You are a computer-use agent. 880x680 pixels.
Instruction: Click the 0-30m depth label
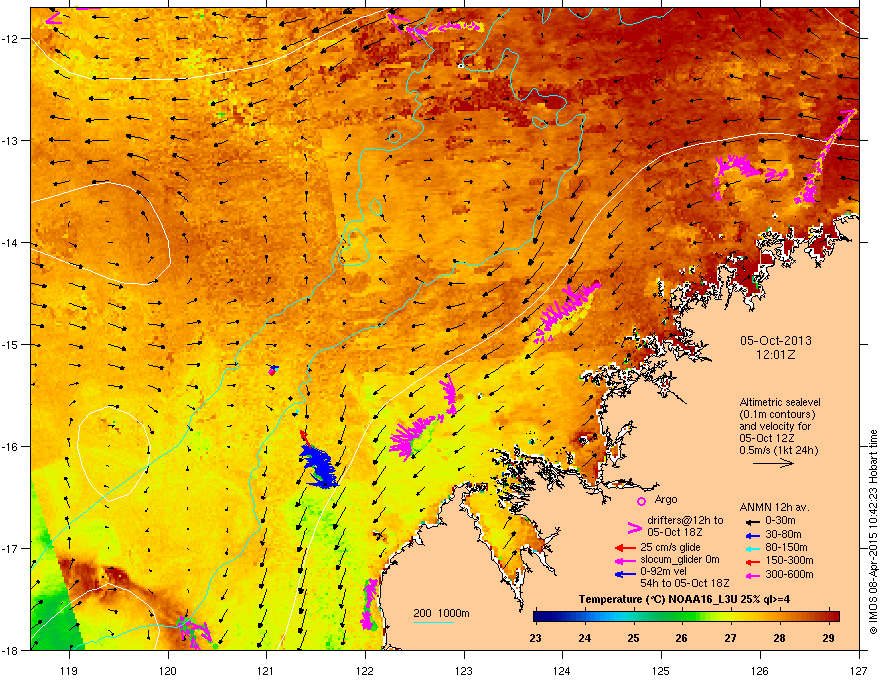[780, 521]
